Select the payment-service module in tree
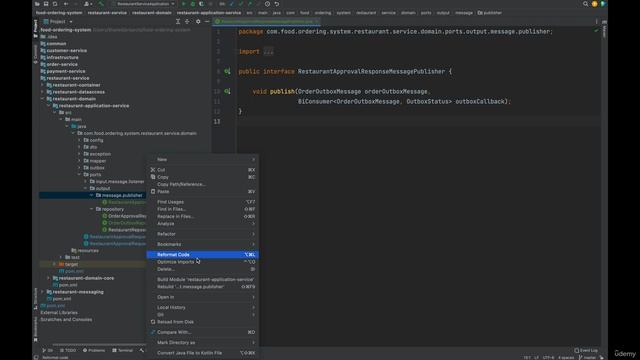Screen dimensions: 640x360 (66, 71)
